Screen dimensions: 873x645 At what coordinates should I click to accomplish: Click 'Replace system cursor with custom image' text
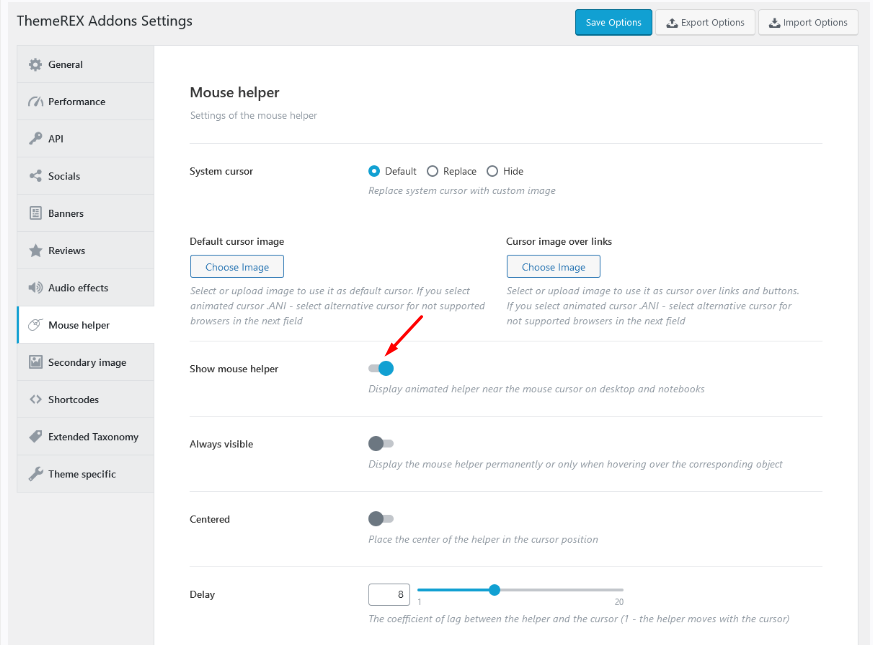coord(462,190)
